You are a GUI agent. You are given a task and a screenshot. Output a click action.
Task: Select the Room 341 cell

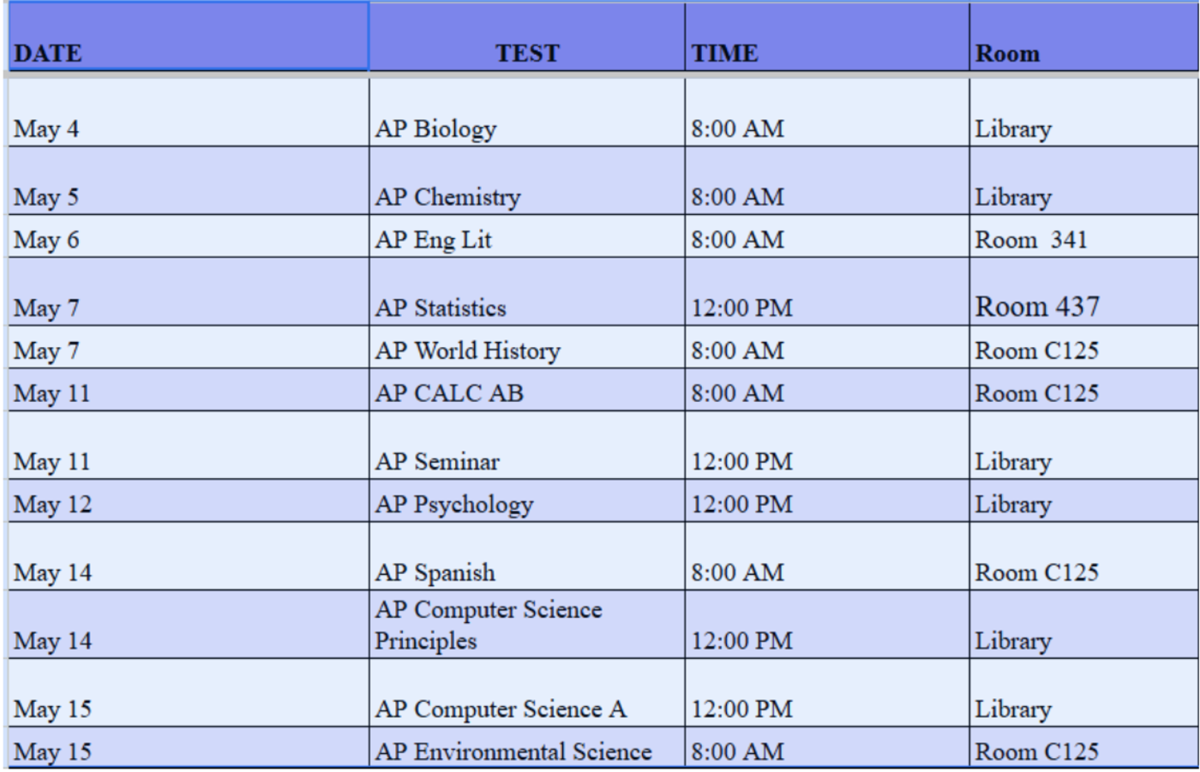[x=1083, y=236]
